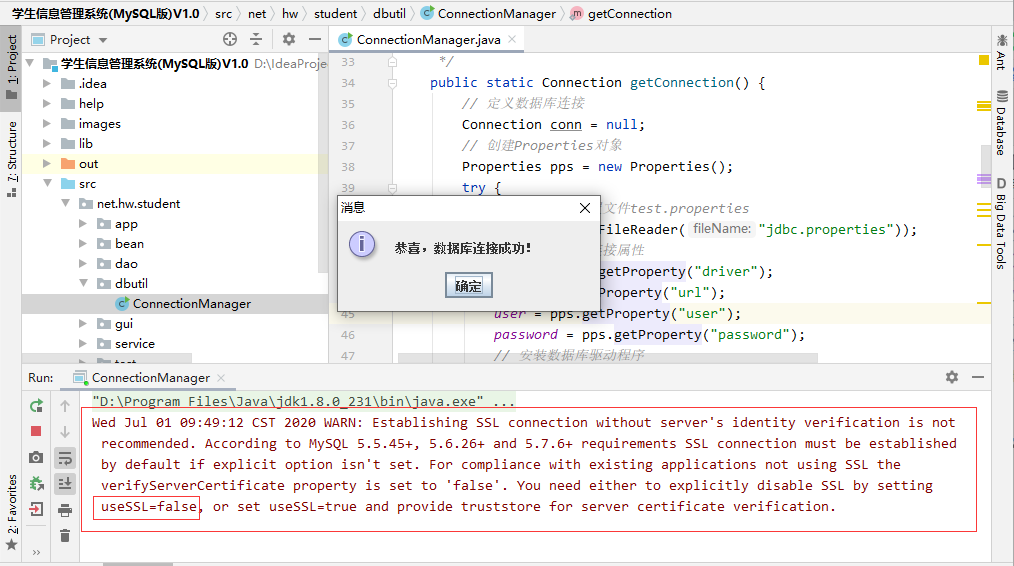Click ConnectionManager in breadcrumb bar
This screenshot has width=1014, height=566.
(489, 14)
